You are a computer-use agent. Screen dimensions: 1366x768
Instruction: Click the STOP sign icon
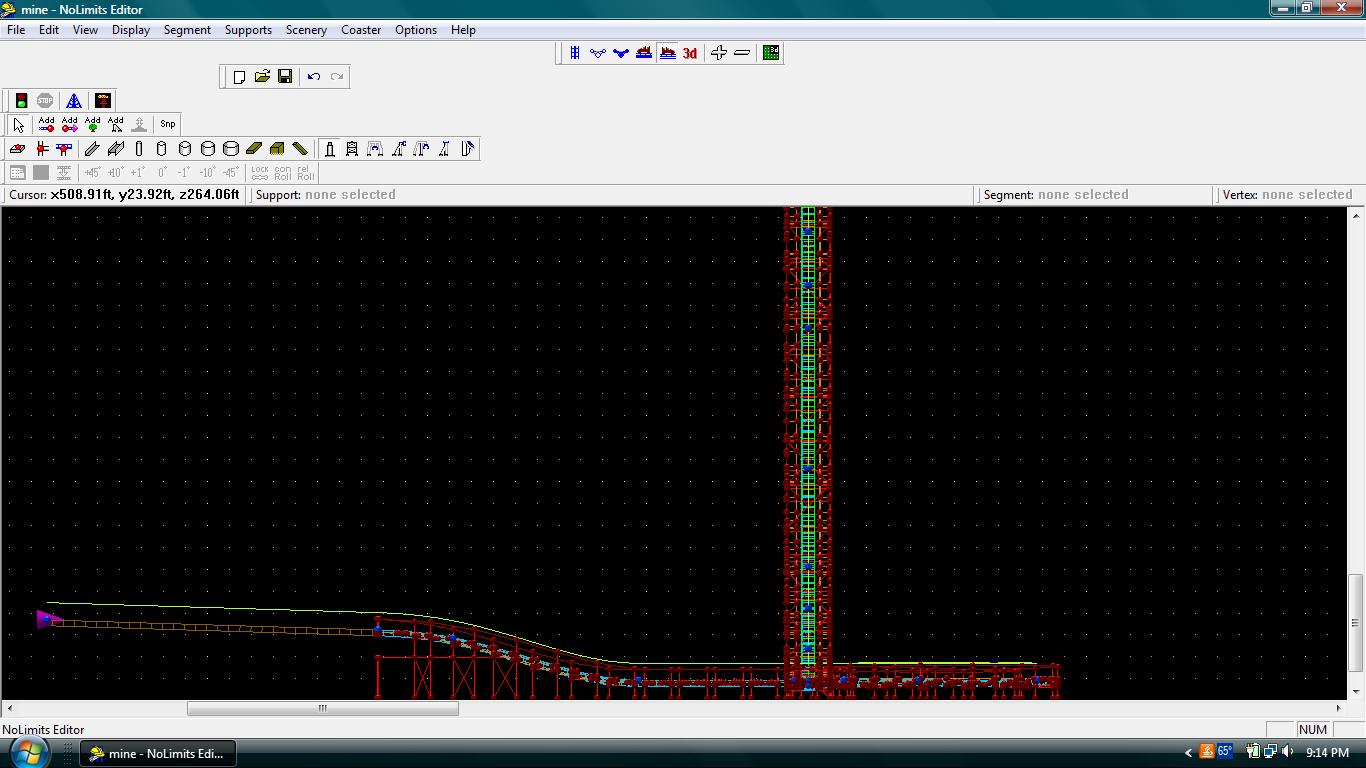pyautogui.click(x=45, y=101)
